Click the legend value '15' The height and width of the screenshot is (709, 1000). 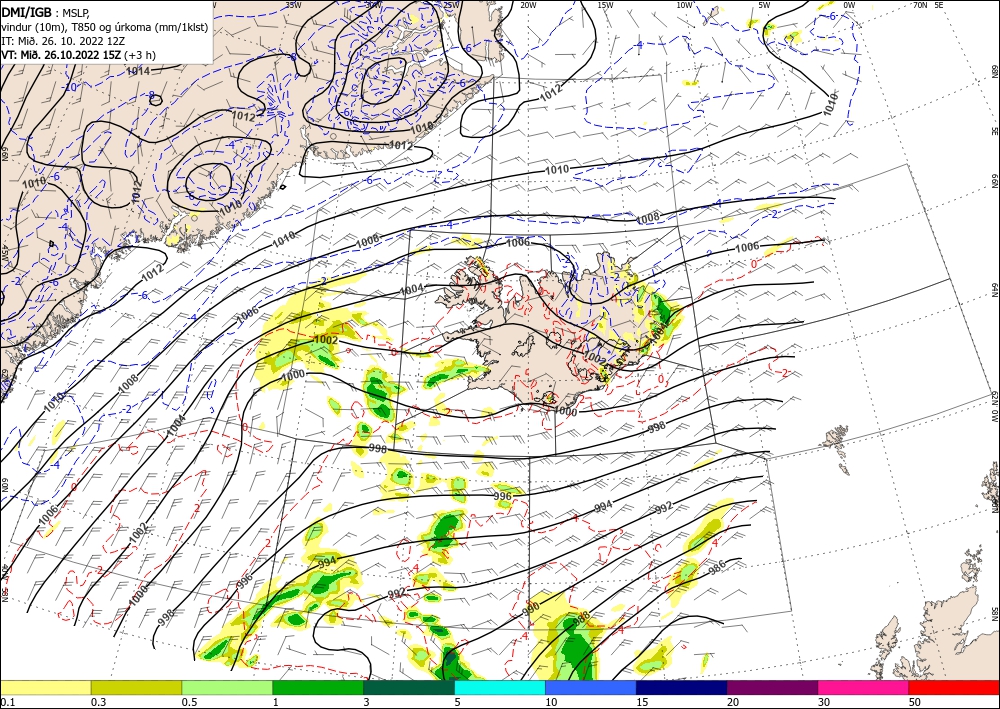point(642,702)
